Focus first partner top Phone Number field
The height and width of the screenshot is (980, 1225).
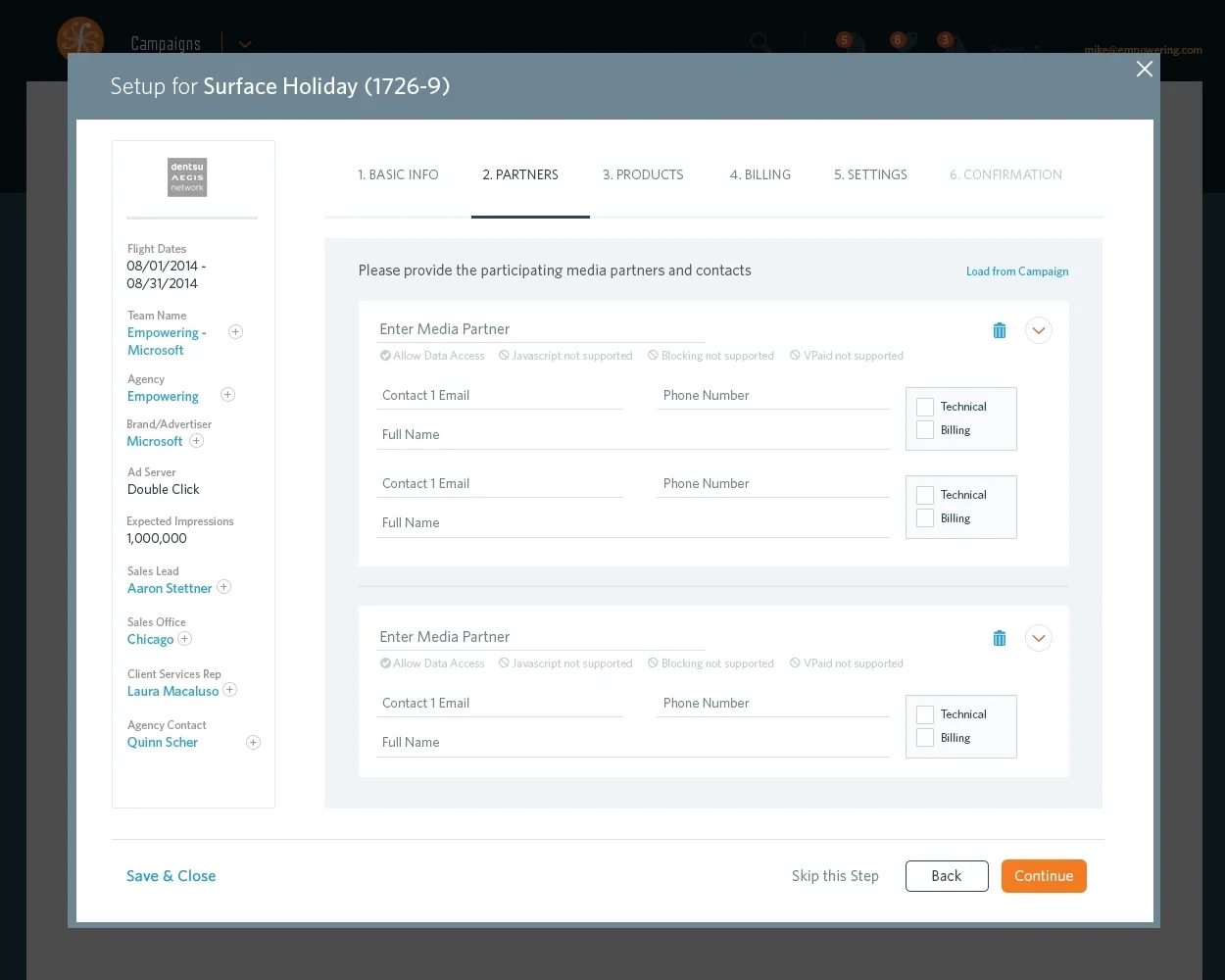(773, 396)
